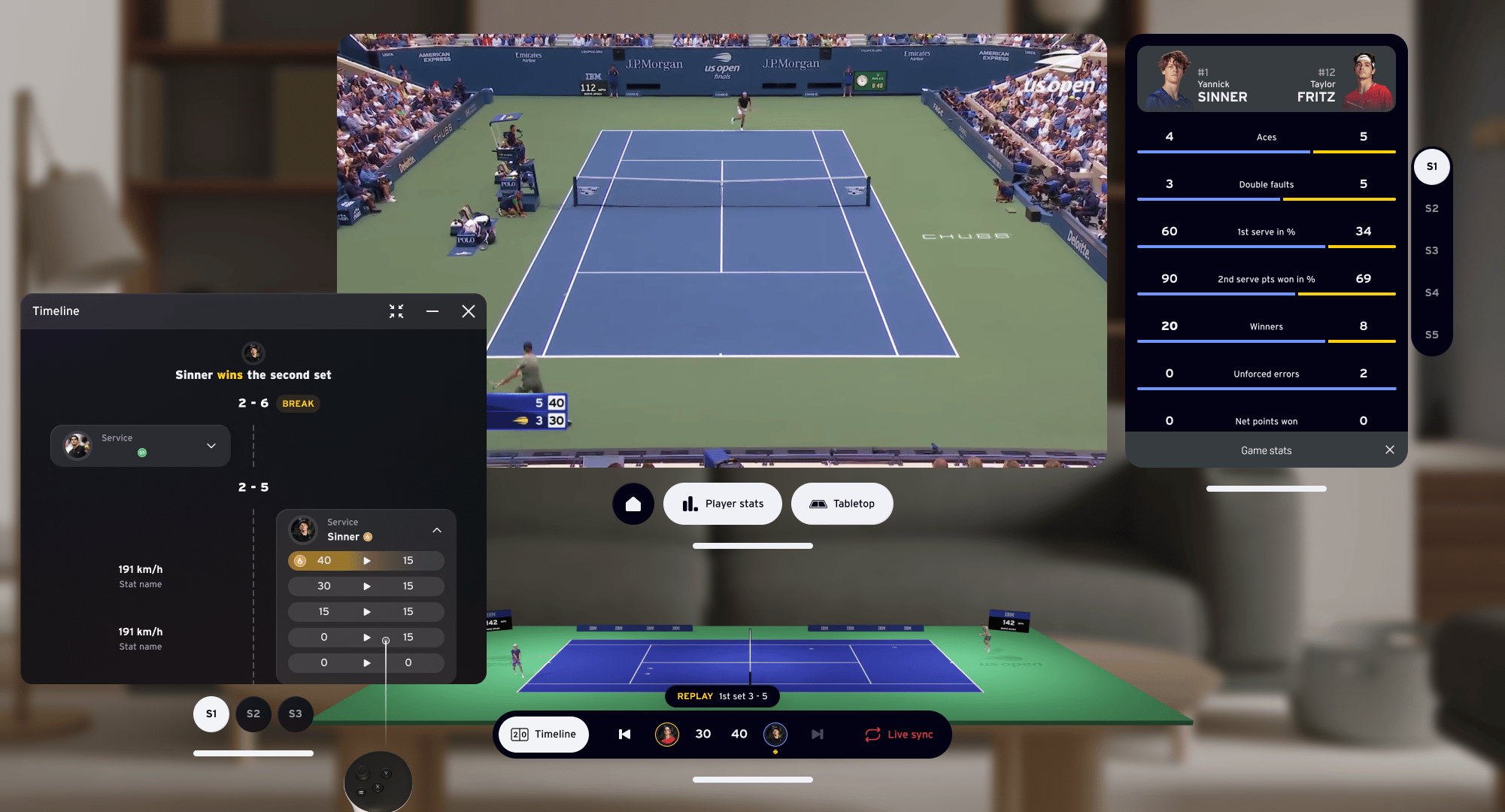Open Tabletop view
Viewport: 1505px width, 812px height.
click(842, 504)
